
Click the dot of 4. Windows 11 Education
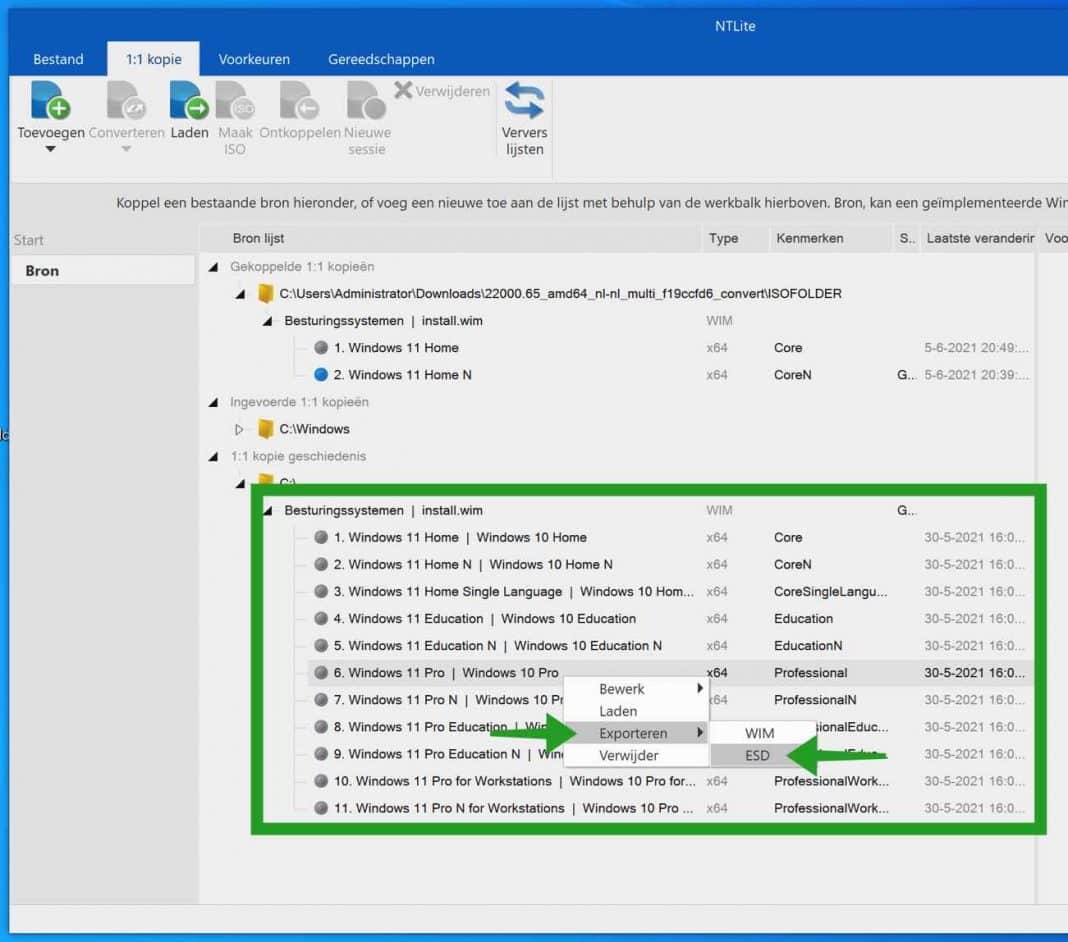321,618
